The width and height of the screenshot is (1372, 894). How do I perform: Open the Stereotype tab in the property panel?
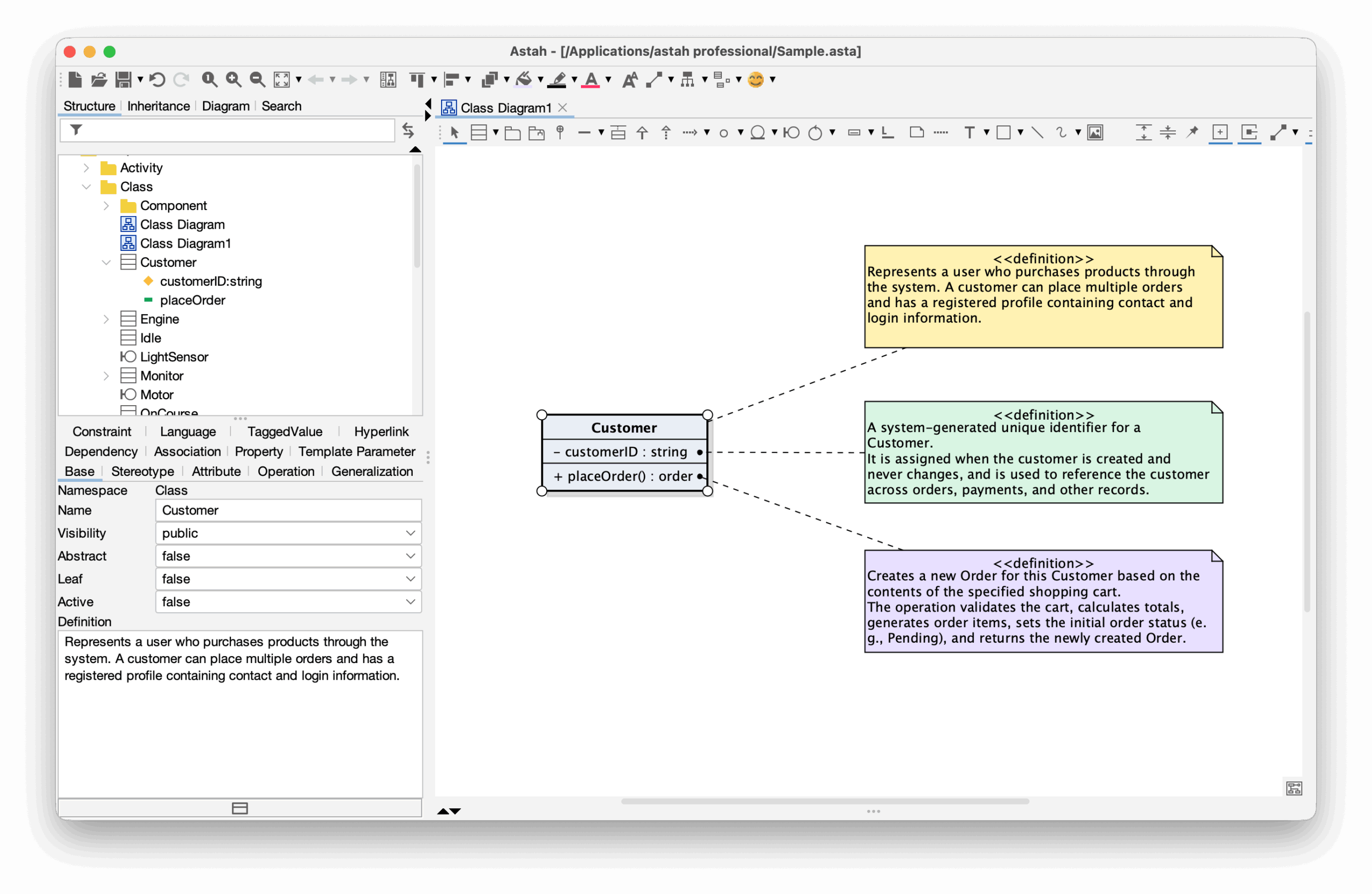coord(143,472)
